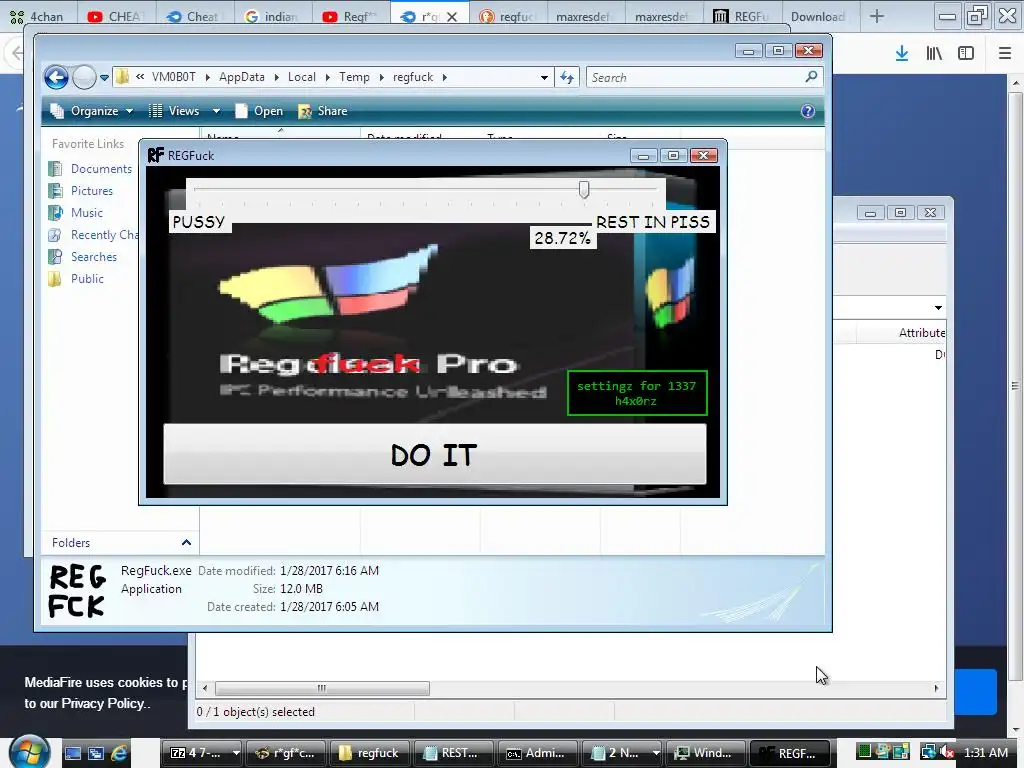Viewport: 1024px width, 768px height.
Task: Open the 7-Zip taskbar button
Action: (201, 753)
